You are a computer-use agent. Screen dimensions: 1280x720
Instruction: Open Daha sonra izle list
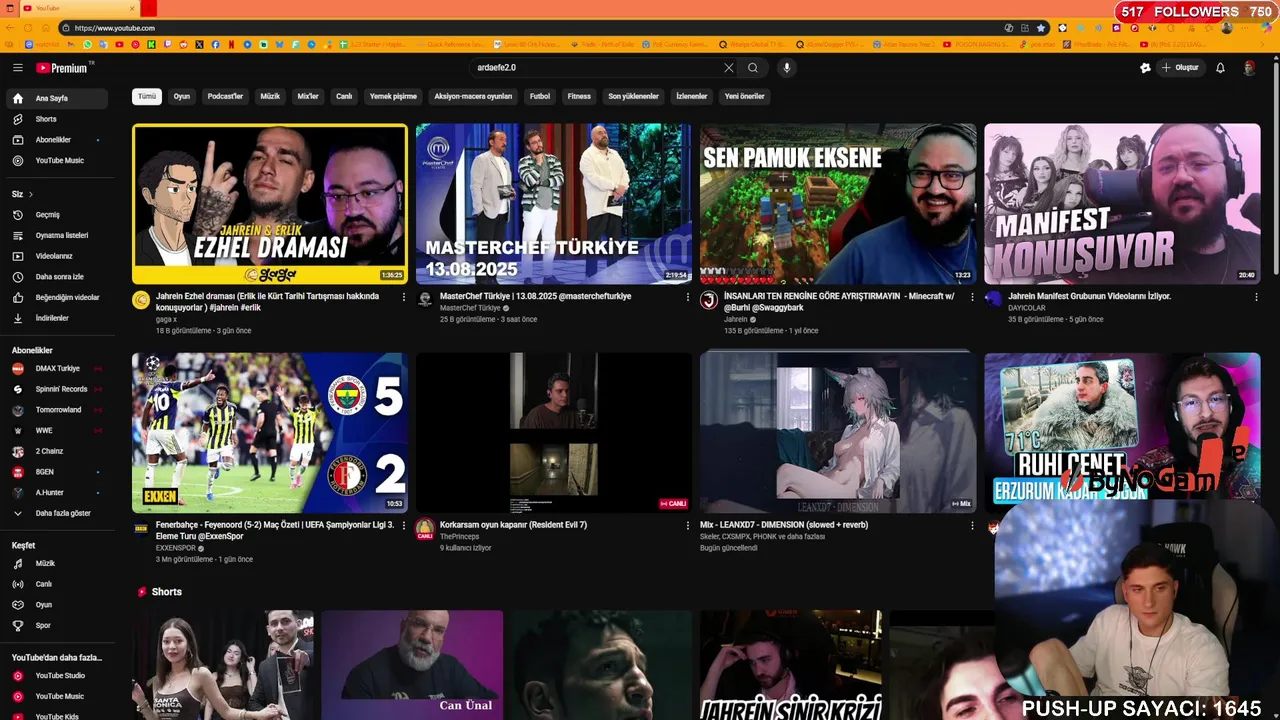(x=56, y=277)
